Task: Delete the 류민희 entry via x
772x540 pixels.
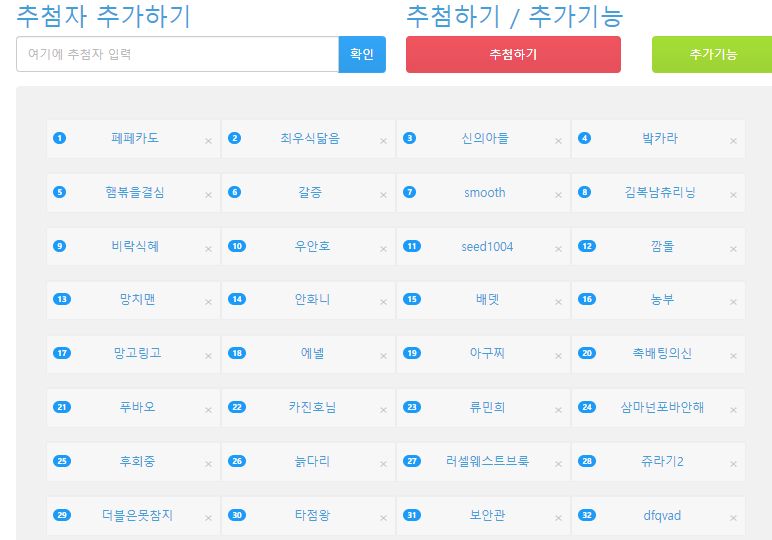Action: coord(558,410)
